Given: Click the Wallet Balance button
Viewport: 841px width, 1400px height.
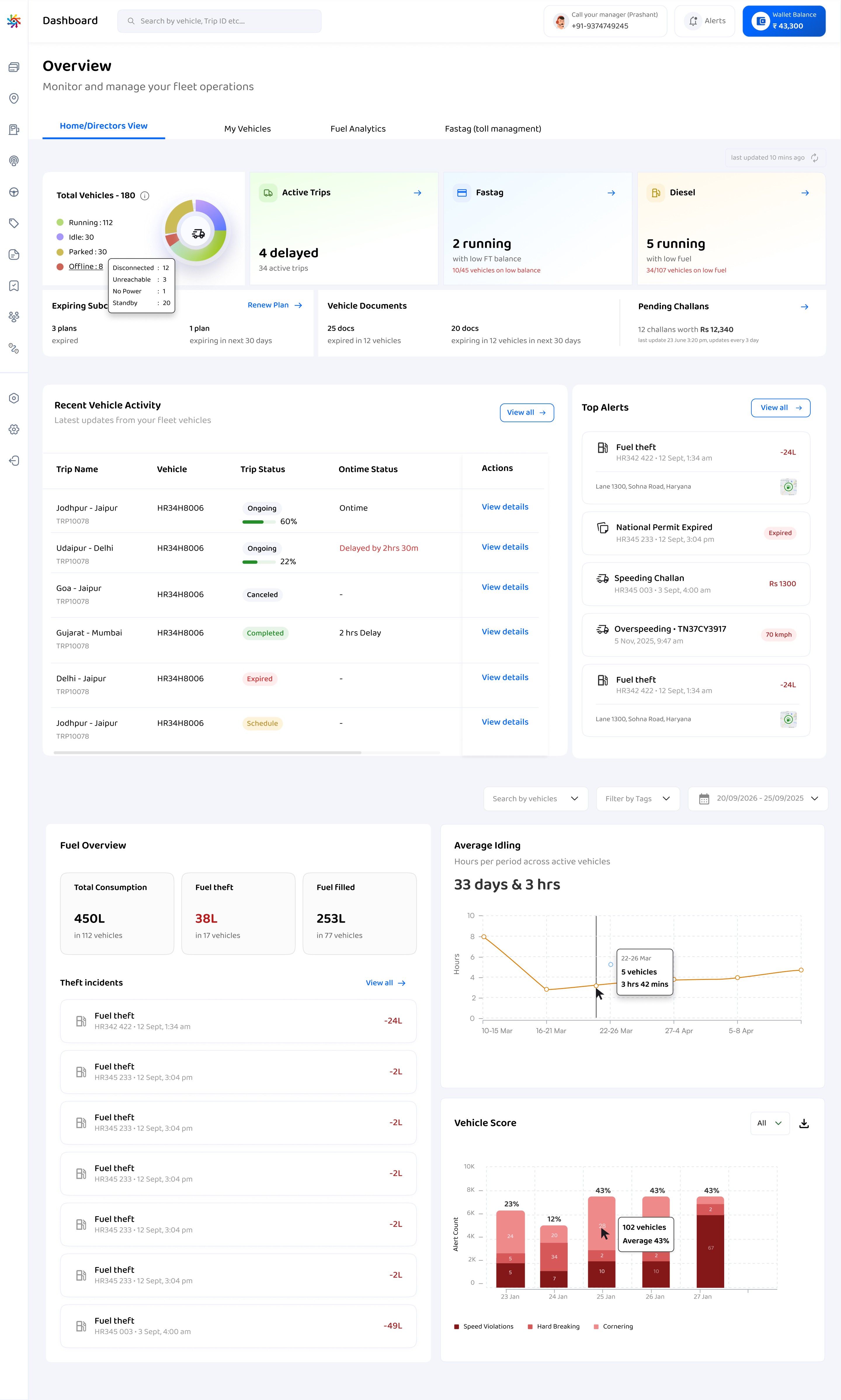Looking at the screenshot, I should [x=784, y=21].
